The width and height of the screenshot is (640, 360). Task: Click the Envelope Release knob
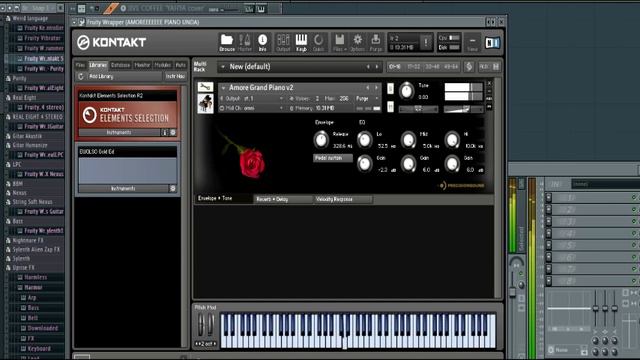coord(321,140)
